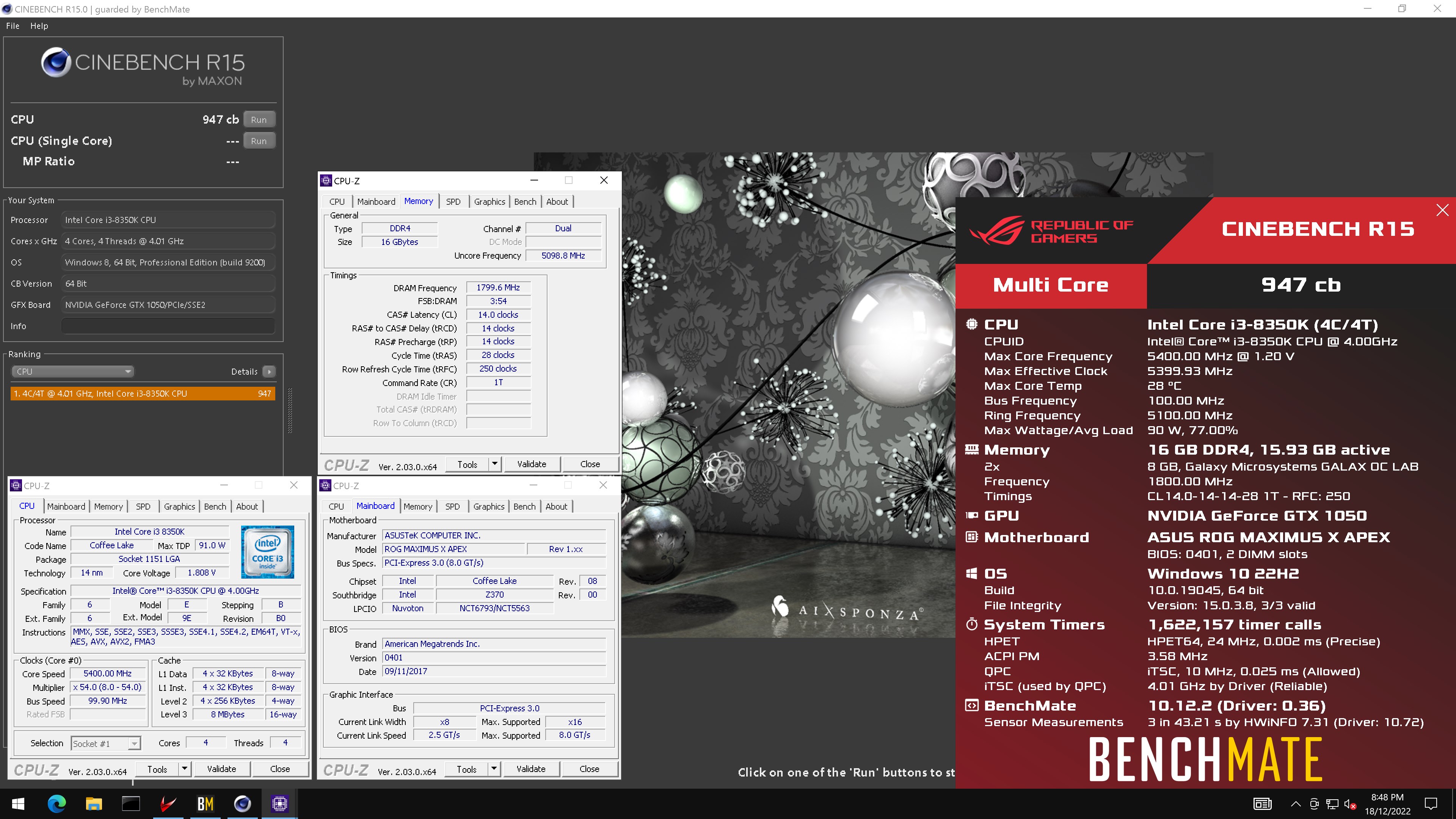The image size is (1456, 819).
Task: Run the CPU multi-core benchmark
Action: tap(259, 119)
